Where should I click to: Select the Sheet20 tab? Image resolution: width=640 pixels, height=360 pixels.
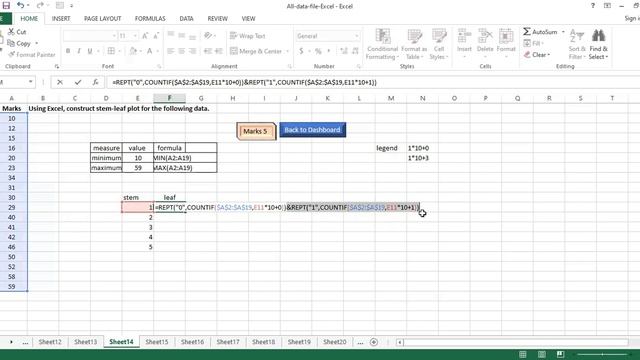click(x=335, y=342)
